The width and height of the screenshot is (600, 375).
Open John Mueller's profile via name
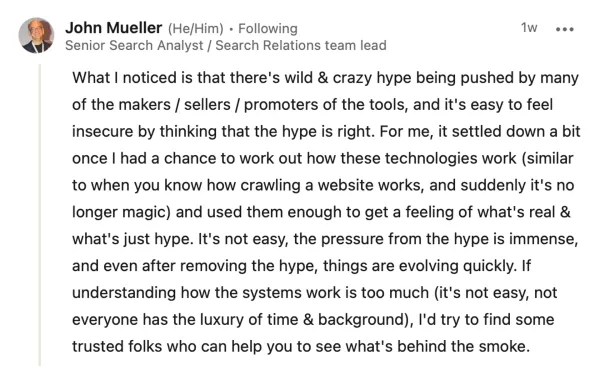[114, 28]
